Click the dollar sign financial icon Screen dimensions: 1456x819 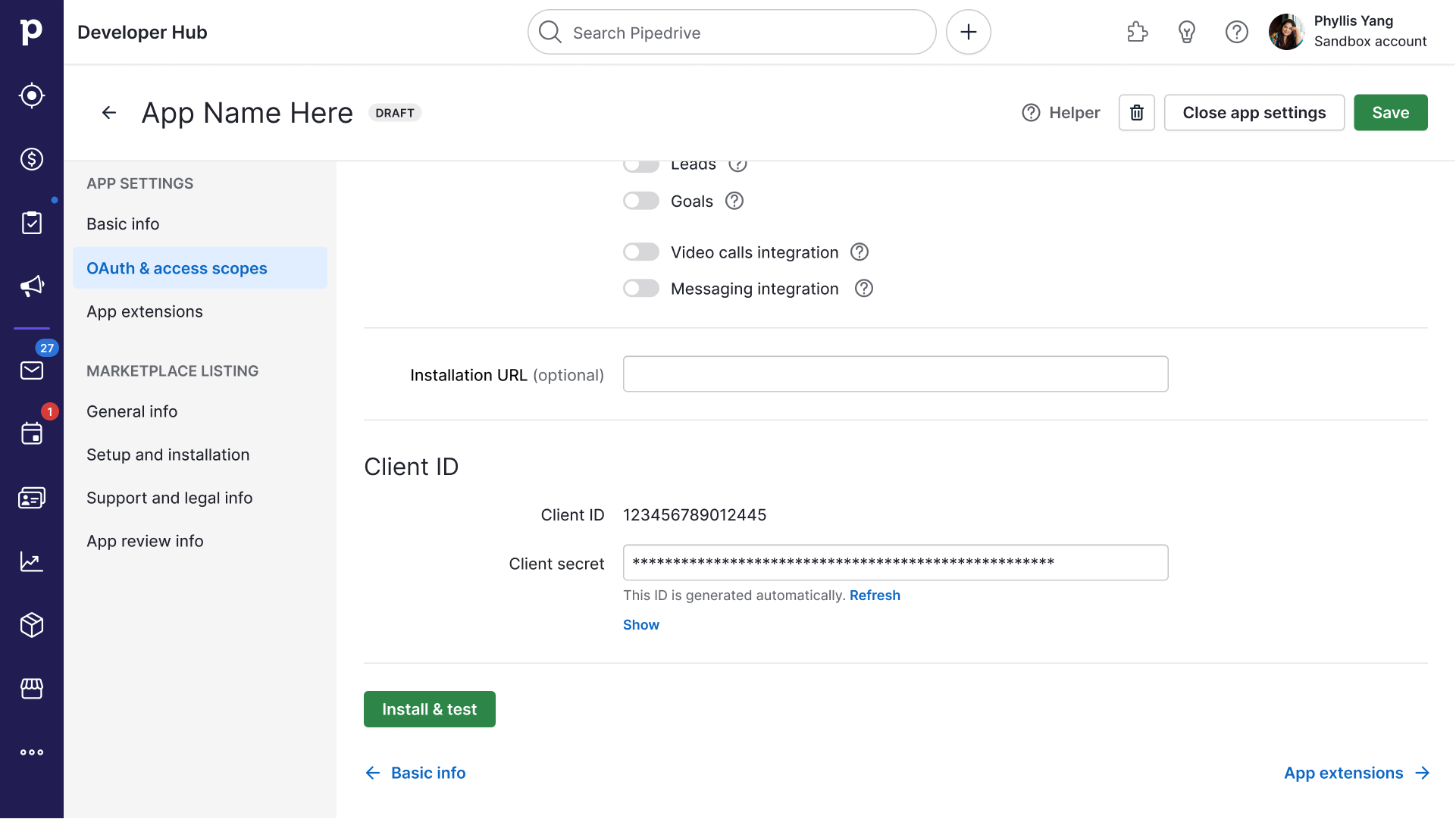[x=32, y=159]
